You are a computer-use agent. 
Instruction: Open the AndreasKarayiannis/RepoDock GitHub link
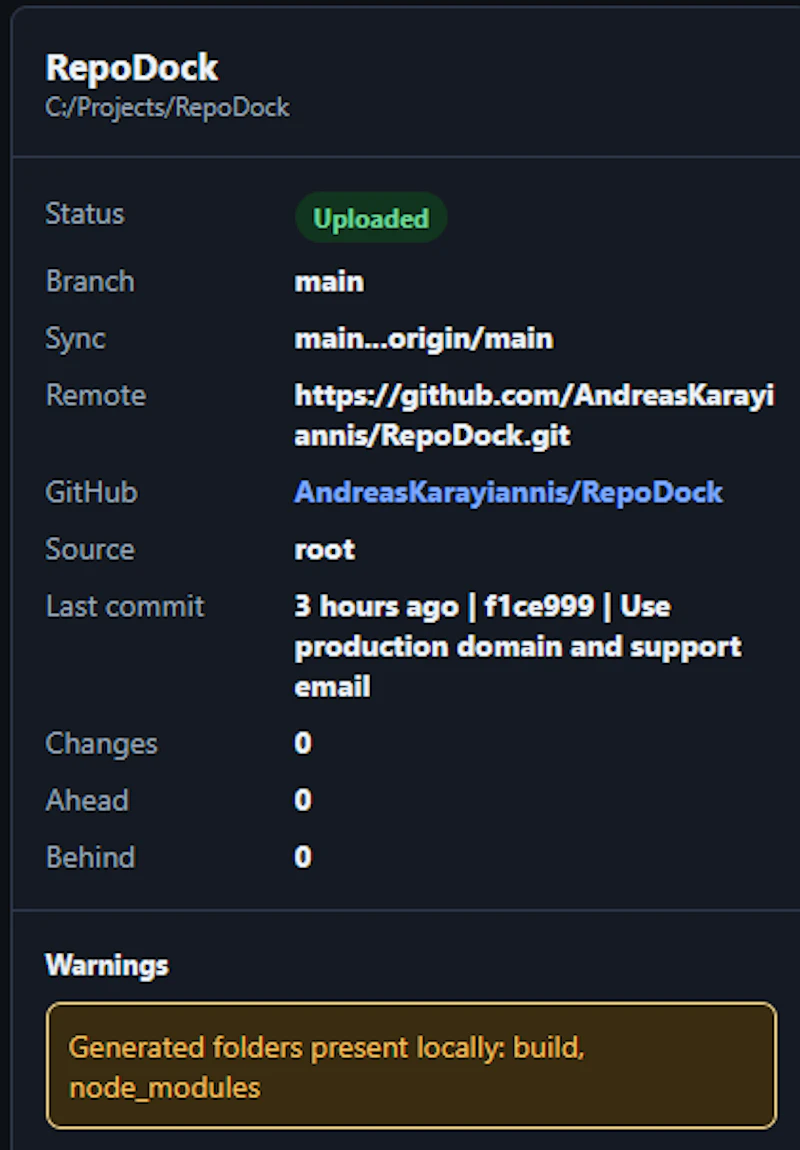pyautogui.click(x=508, y=492)
